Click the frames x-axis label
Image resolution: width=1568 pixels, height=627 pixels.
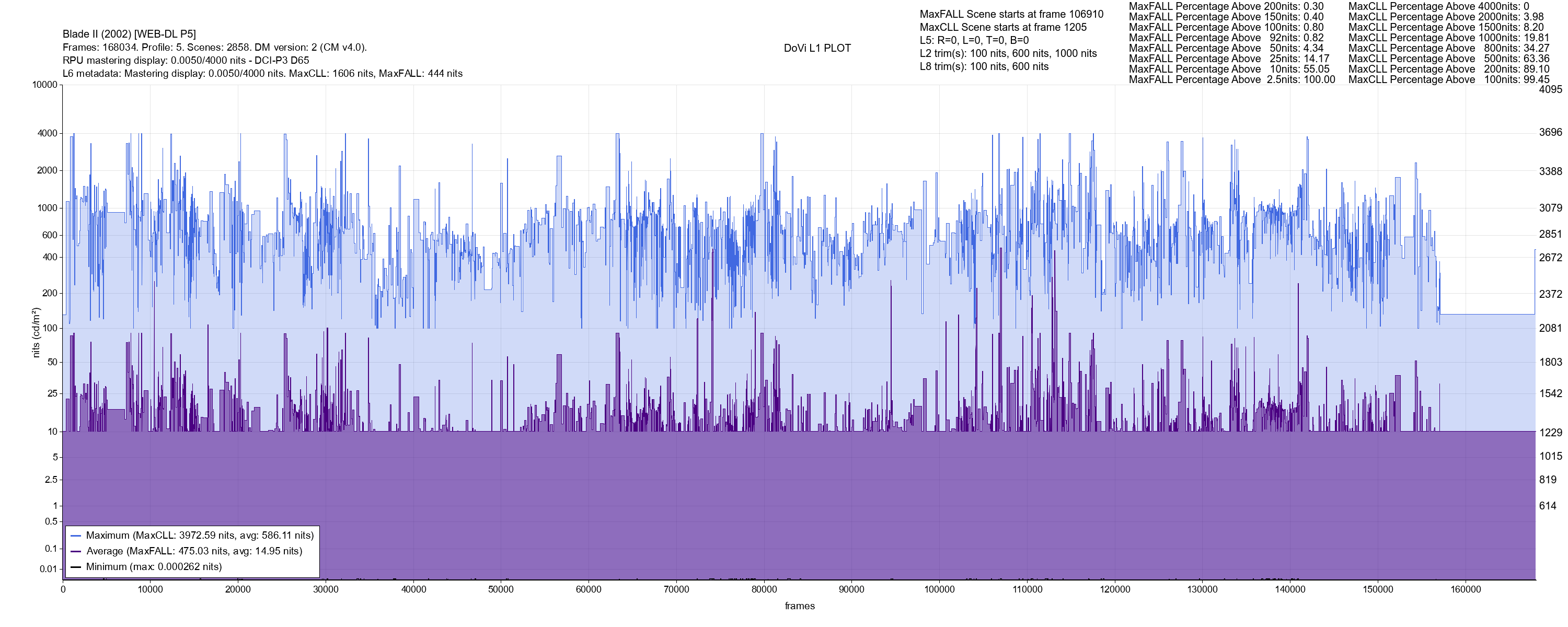click(x=799, y=606)
